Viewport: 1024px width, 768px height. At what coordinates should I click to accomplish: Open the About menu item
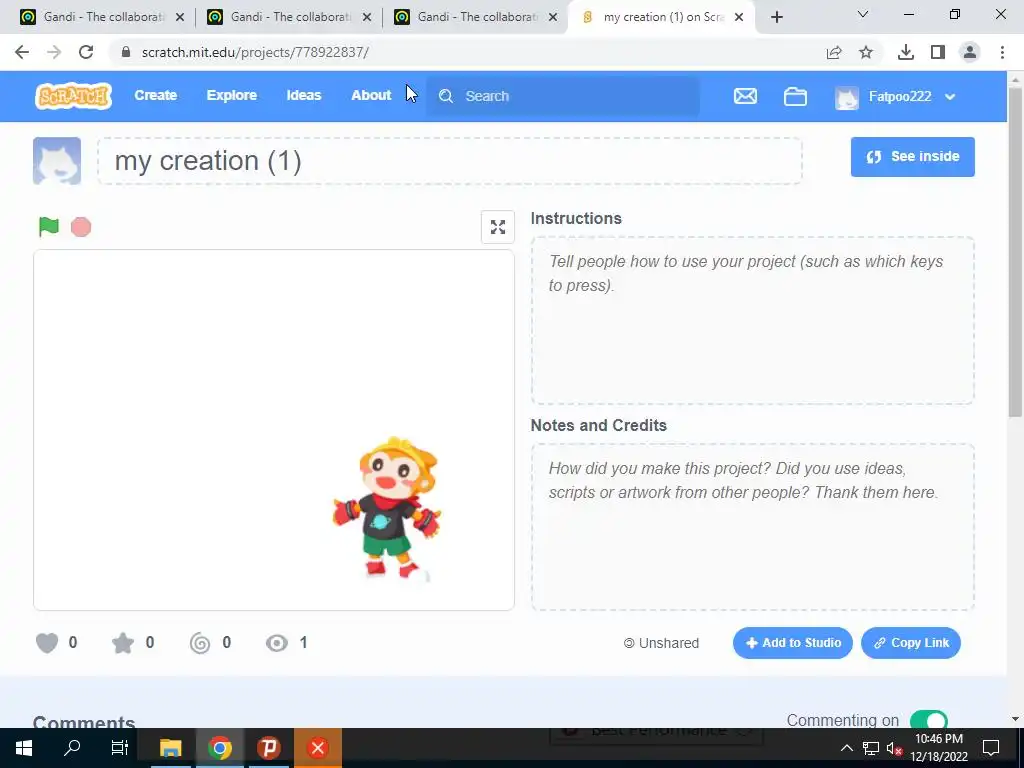pos(371,95)
